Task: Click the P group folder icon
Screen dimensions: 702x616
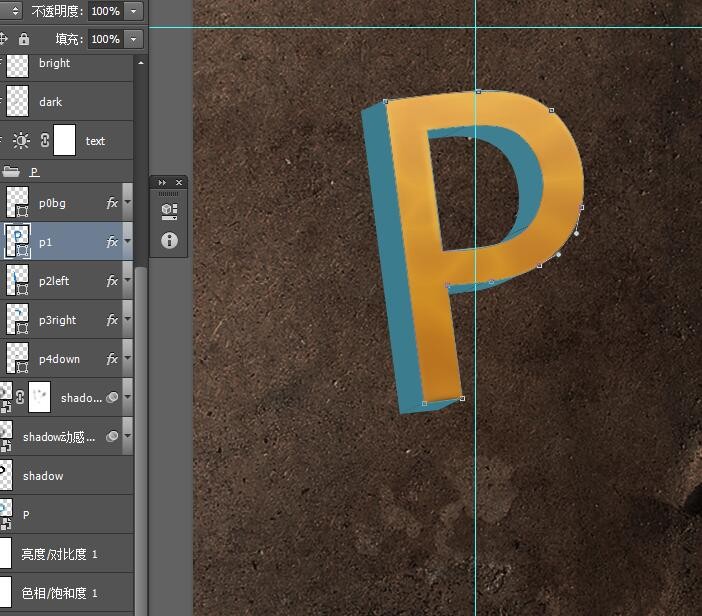Action: coord(12,172)
